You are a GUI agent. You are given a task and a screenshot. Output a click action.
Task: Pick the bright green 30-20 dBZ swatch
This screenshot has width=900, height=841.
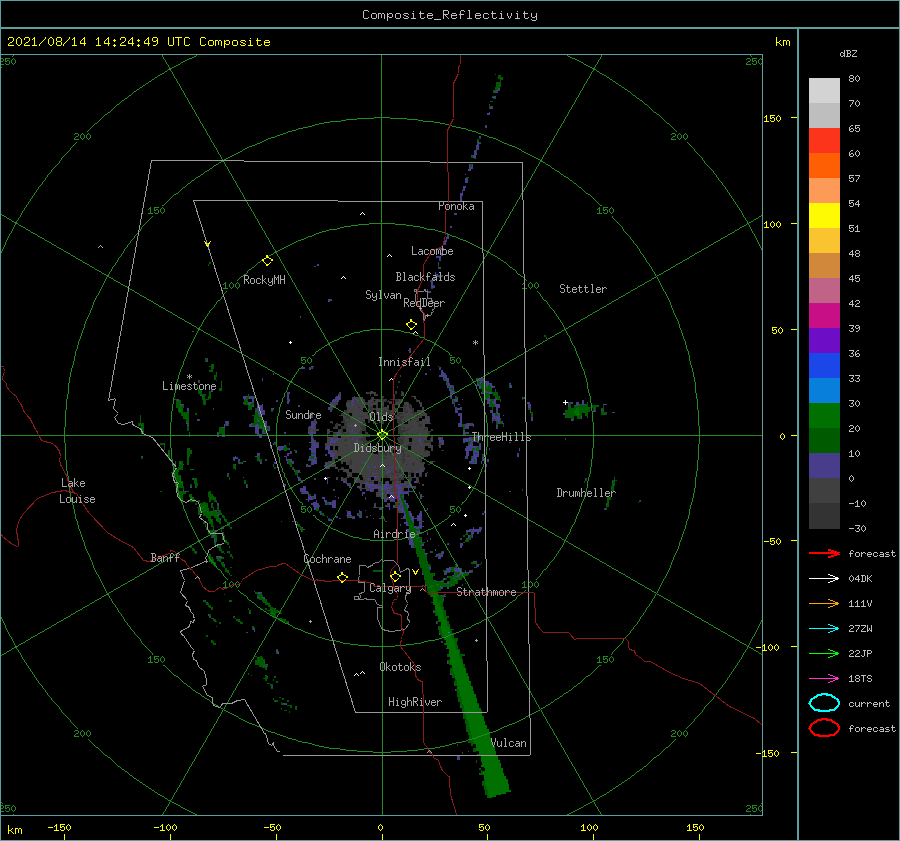[824, 415]
